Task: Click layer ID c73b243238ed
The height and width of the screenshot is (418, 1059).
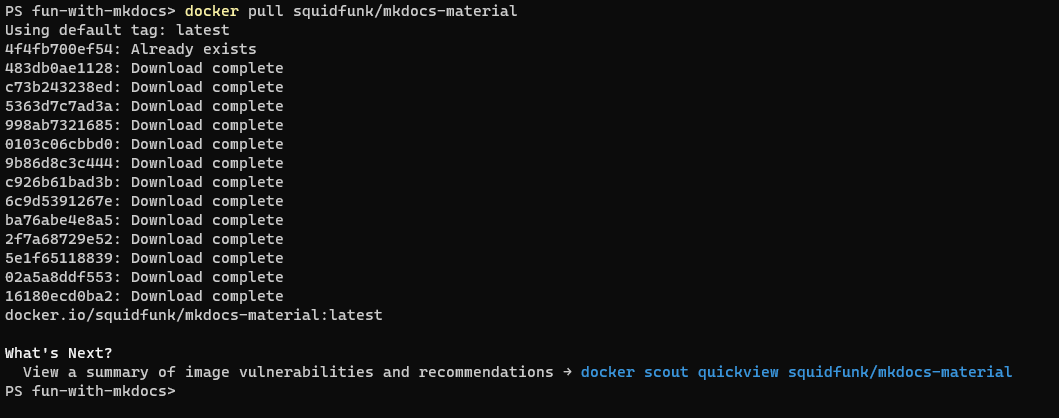Action: (x=62, y=87)
